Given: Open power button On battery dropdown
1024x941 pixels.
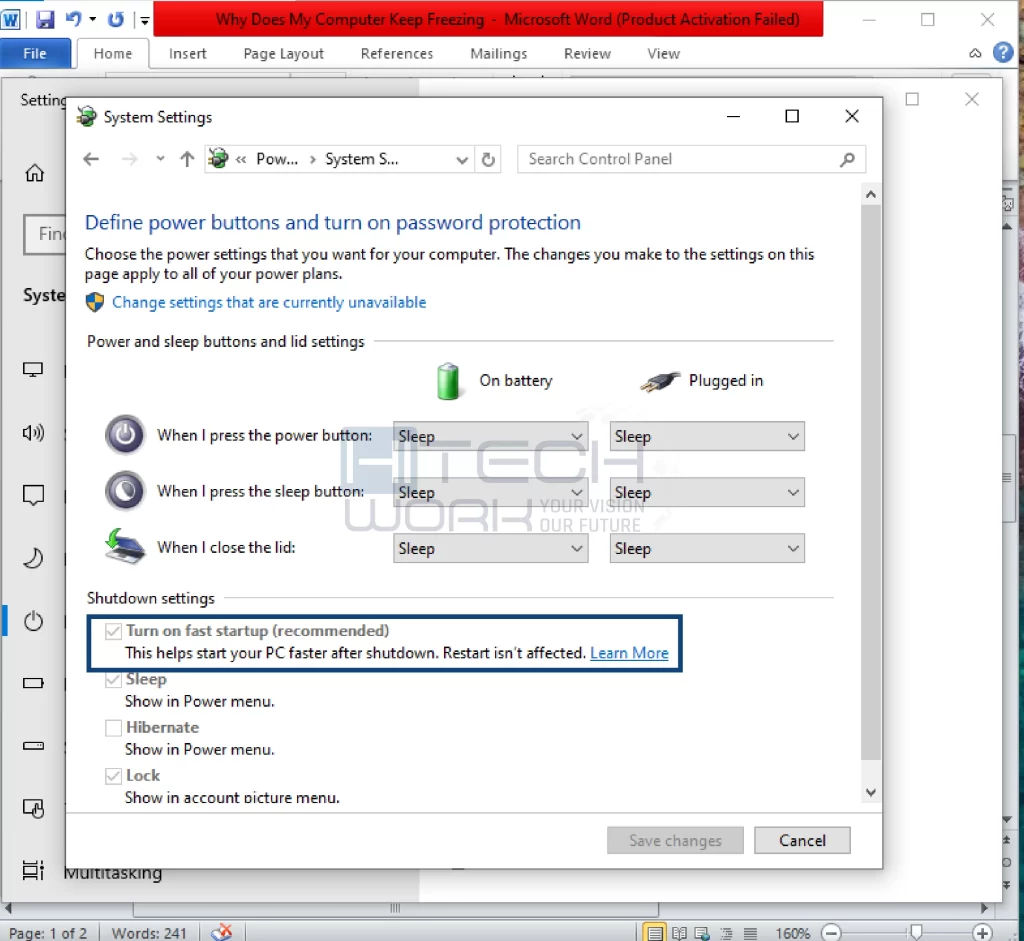Looking at the screenshot, I should coord(490,436).
